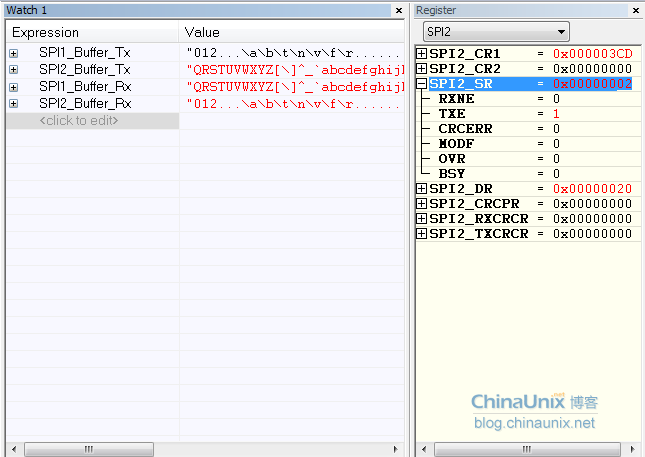Click the '<click to edit>' expression field

(x=79, y=120)
